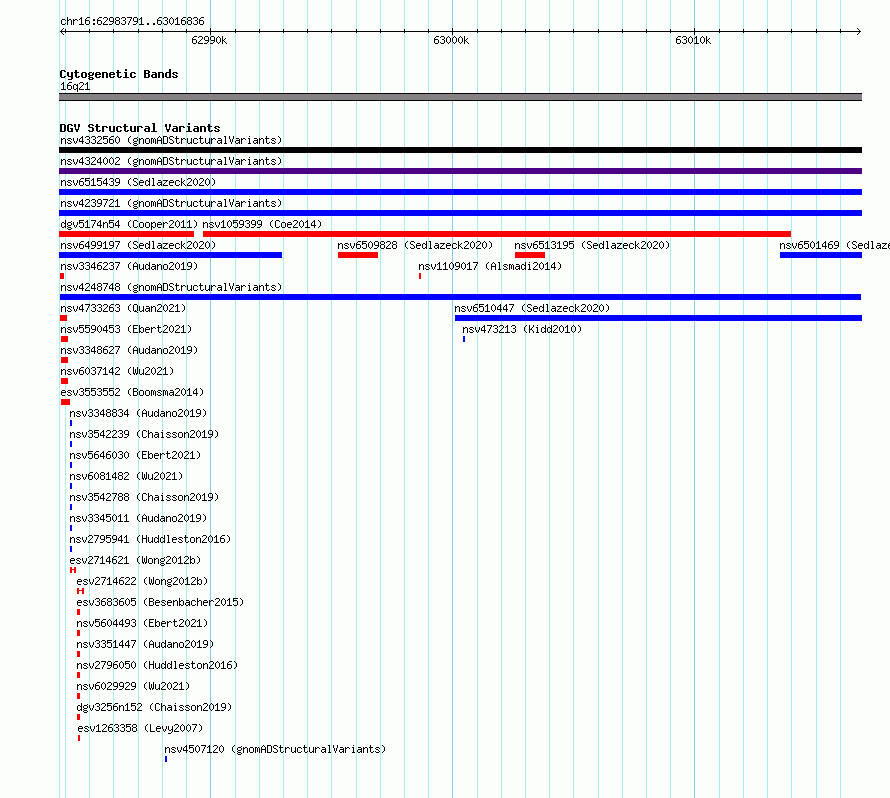Open nsv5646030 Ebert2021 label
This screenshot has height=798, width=890.
point(135,455)
